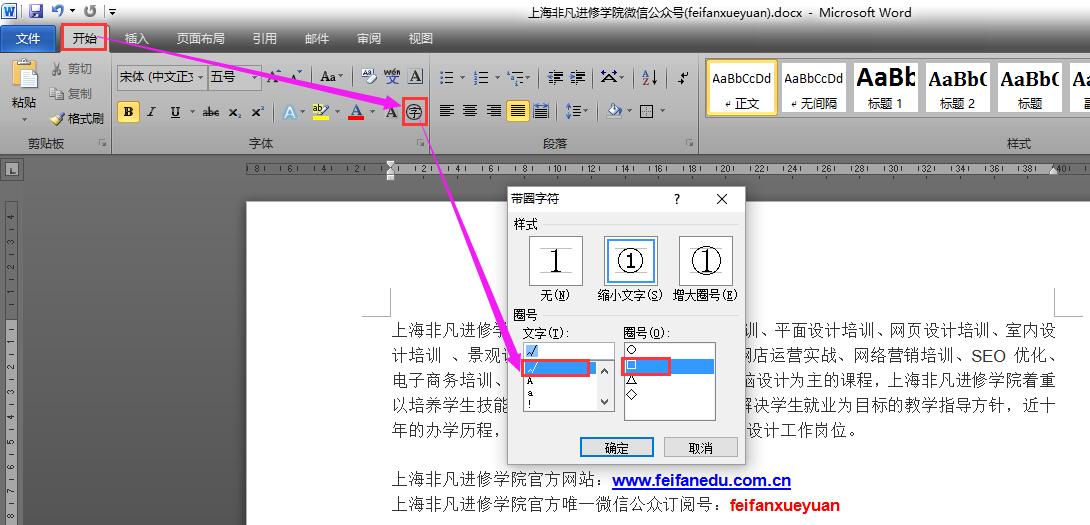Apply italic formatting with the I icon
This screenshot has height=525, width=1090.
(152, 112)
